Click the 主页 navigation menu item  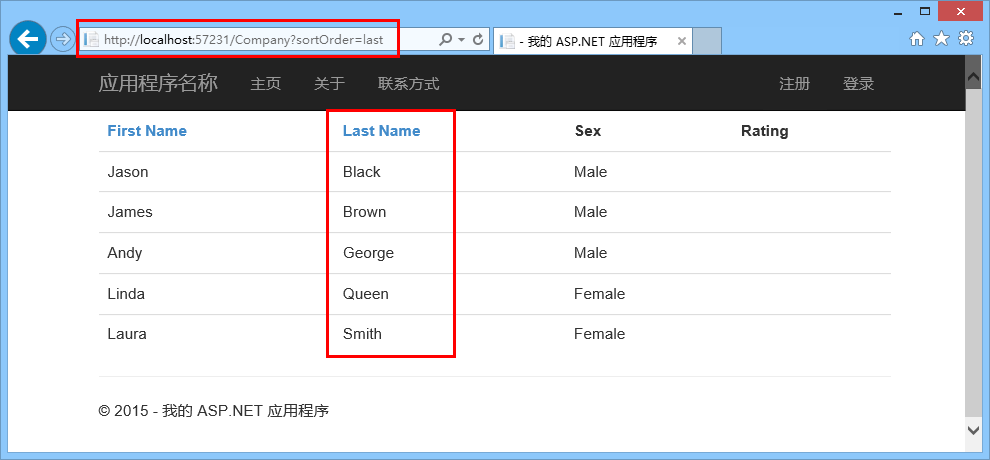pos(266,83)
